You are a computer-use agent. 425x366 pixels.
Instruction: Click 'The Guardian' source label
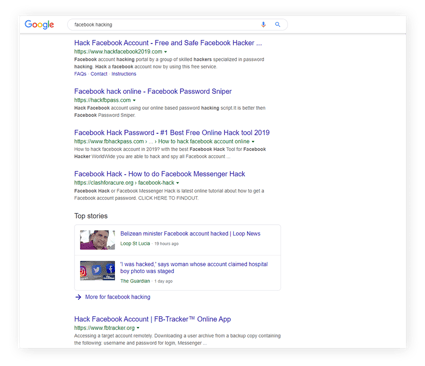coord(135,281)
